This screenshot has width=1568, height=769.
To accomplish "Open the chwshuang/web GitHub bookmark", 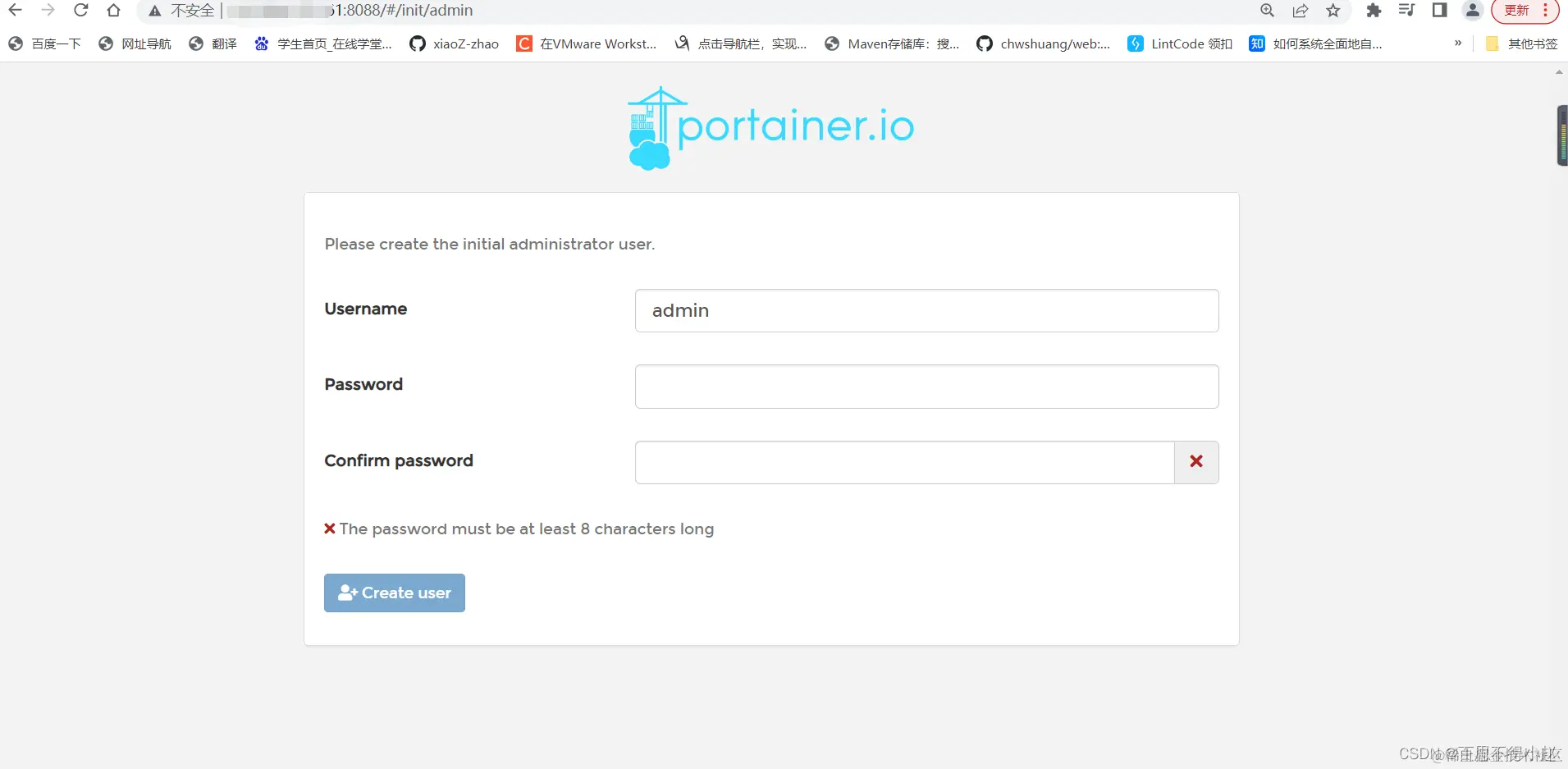I will [1043, 43].
